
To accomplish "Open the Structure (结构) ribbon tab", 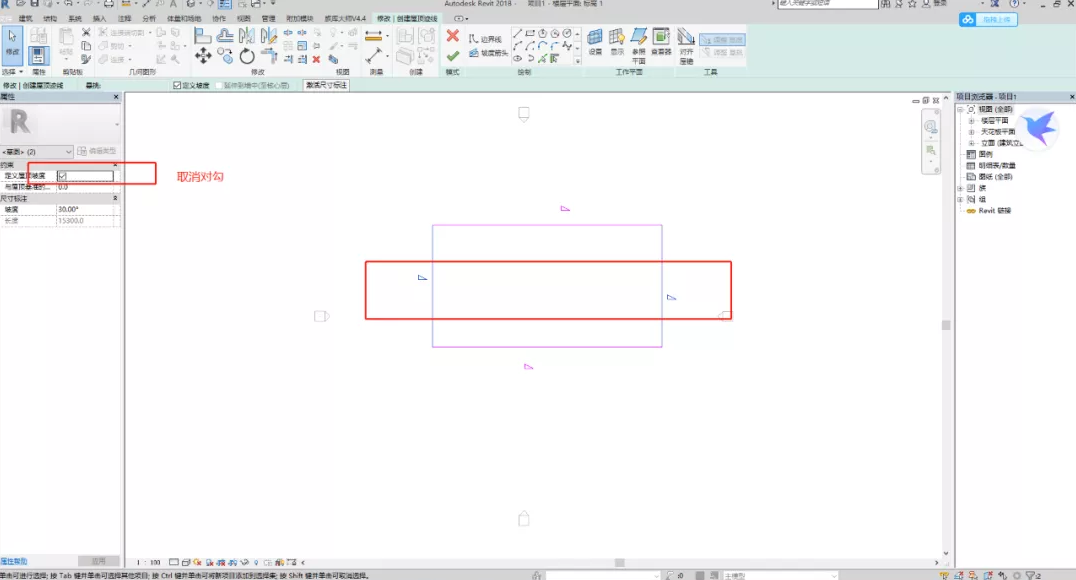I will (x=50, y=19).
